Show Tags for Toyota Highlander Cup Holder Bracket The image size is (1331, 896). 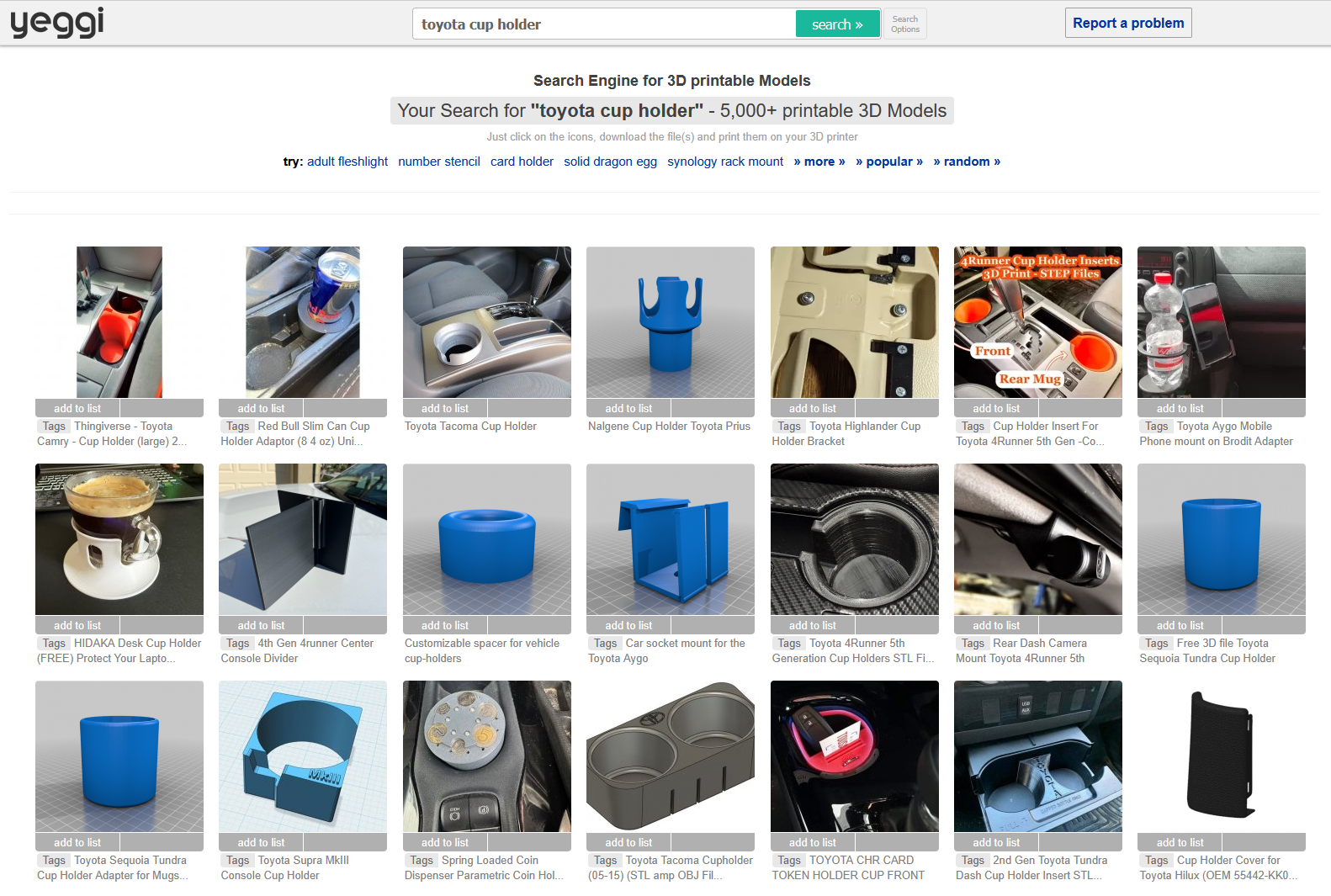pos(789,427)
